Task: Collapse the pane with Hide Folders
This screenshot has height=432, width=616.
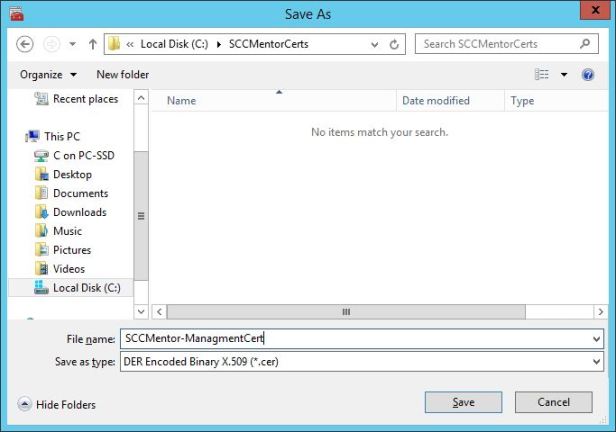Action: coord(57,404)
